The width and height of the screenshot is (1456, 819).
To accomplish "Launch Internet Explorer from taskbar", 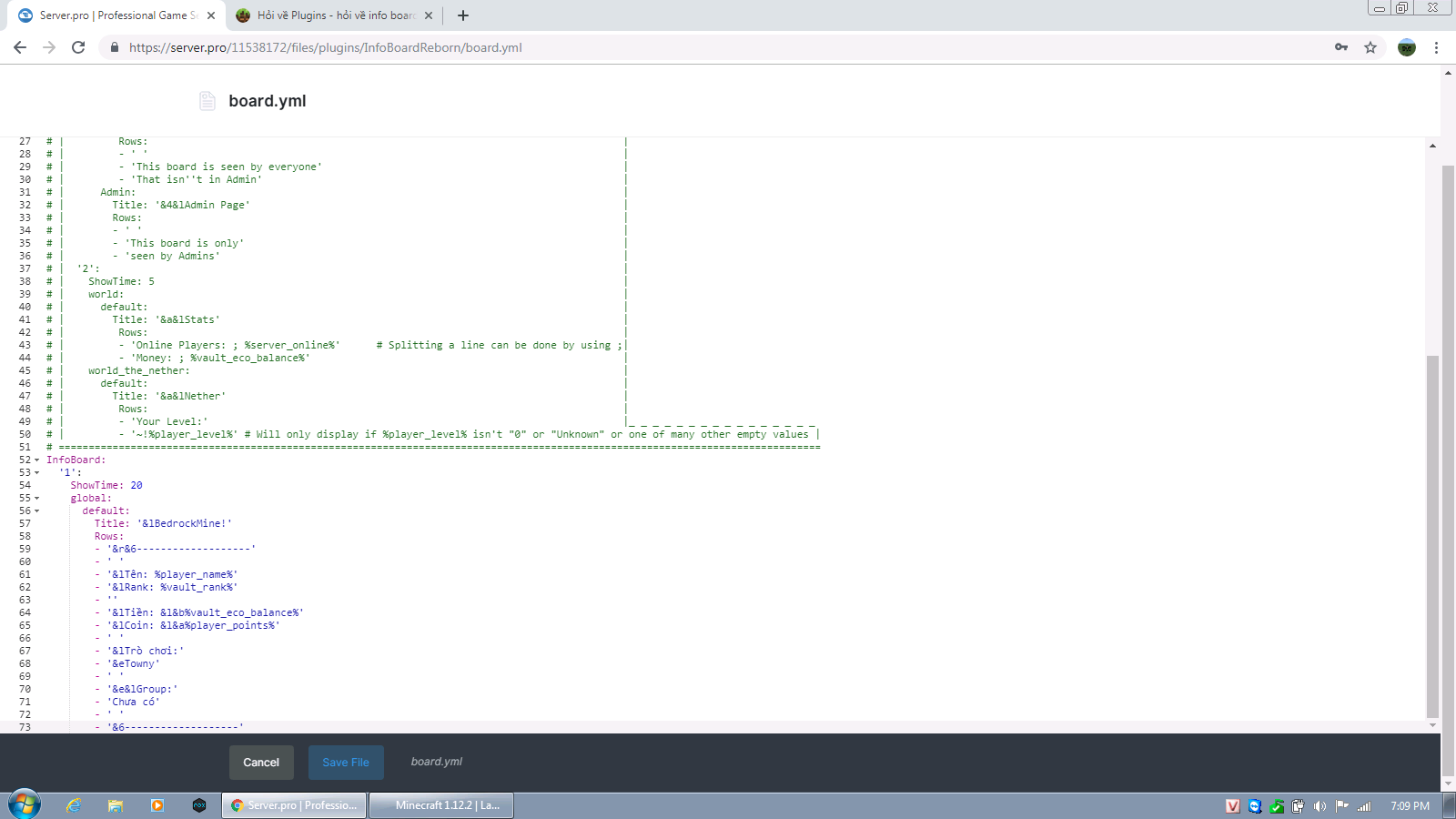I will click(x=74, y=805).
